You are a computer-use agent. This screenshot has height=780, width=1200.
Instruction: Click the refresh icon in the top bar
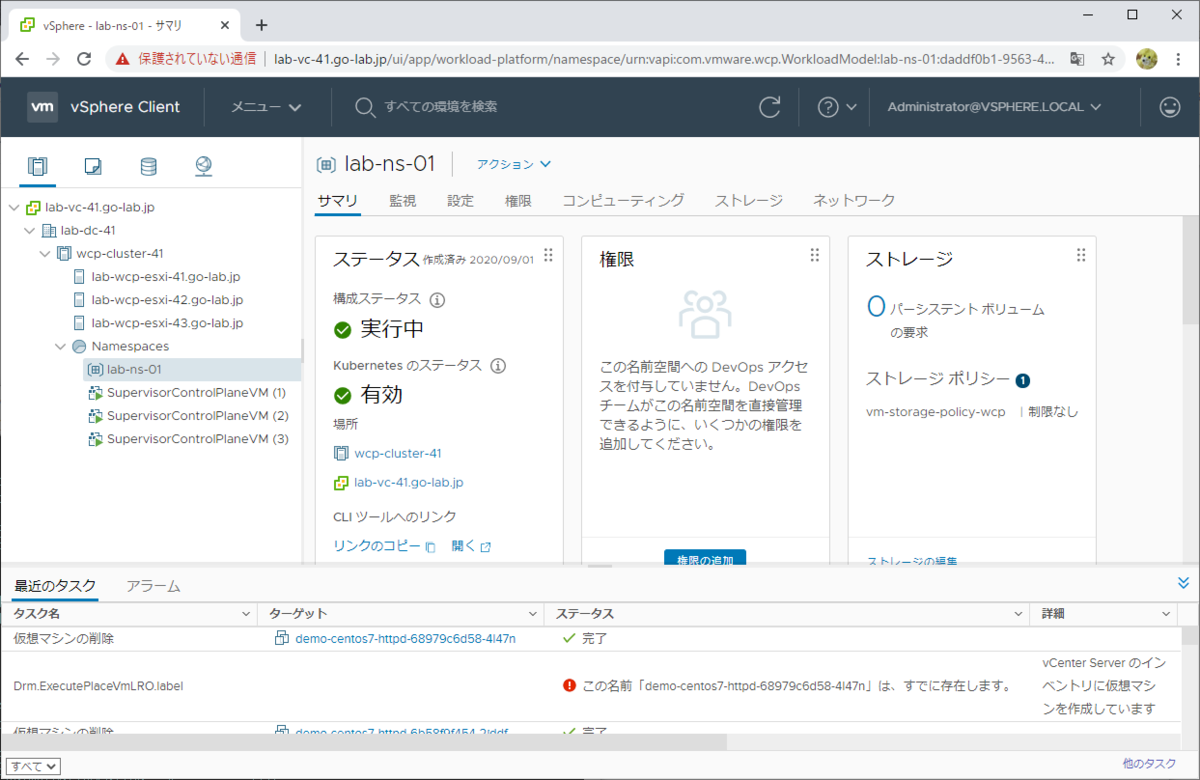769,107
